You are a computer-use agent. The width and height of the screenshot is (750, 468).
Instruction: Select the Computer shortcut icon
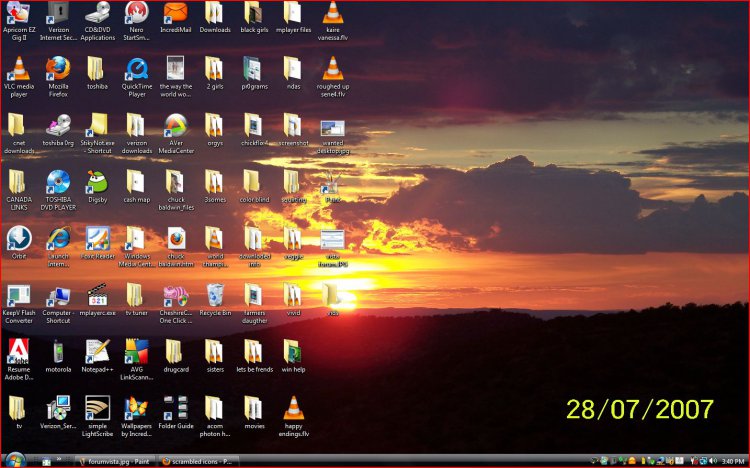(x=58, y=304)
